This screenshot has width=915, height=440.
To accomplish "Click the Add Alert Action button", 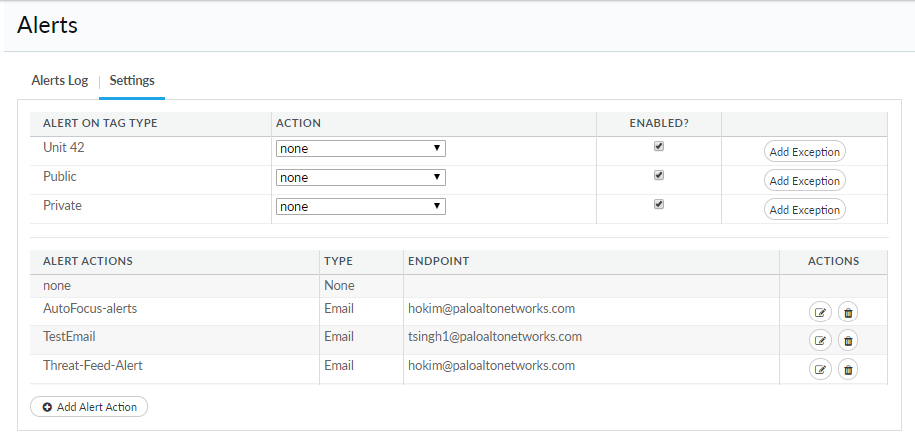I will [x=89, y=407].
